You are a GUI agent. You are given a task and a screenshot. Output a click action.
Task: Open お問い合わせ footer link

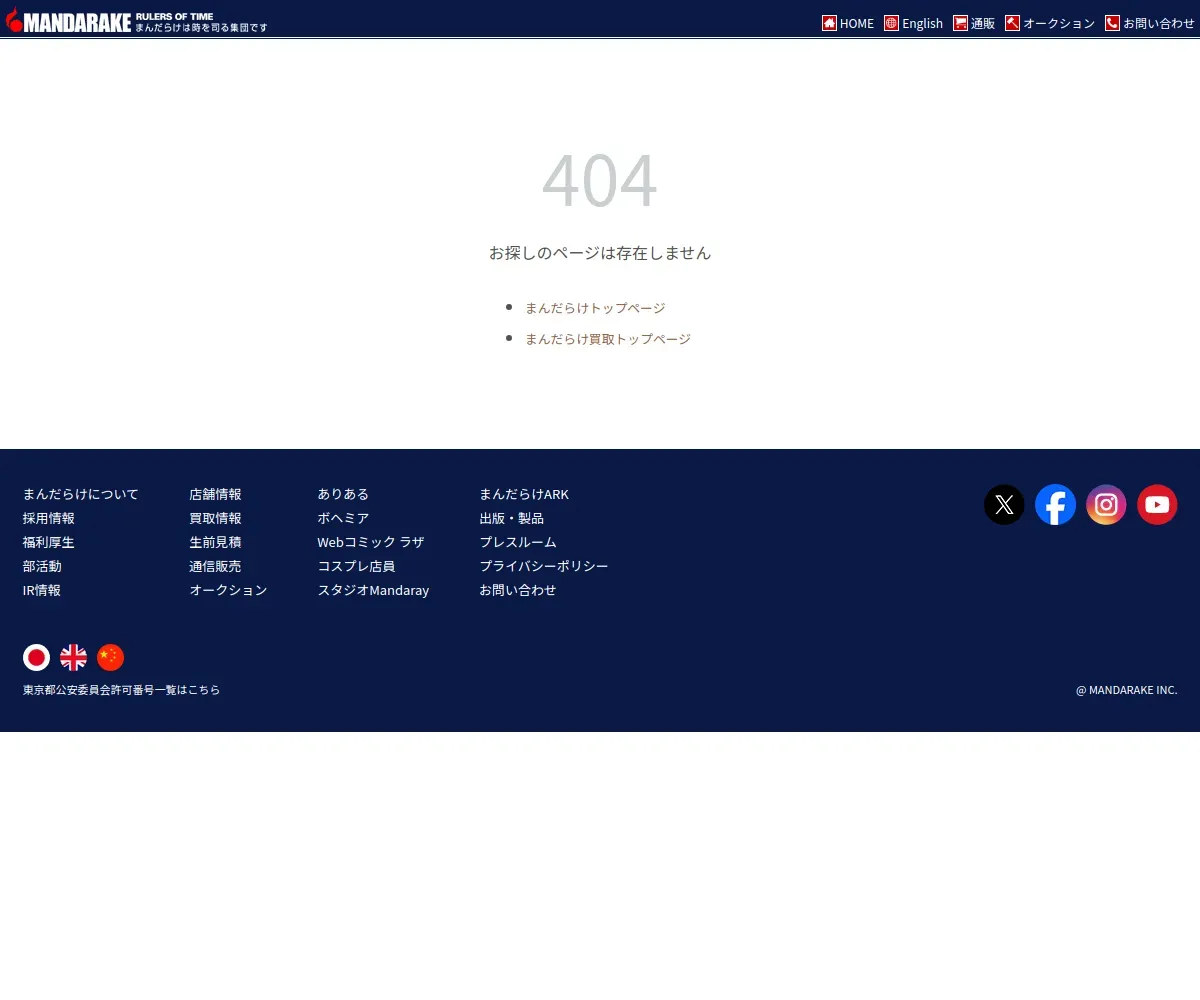[518, 590]
